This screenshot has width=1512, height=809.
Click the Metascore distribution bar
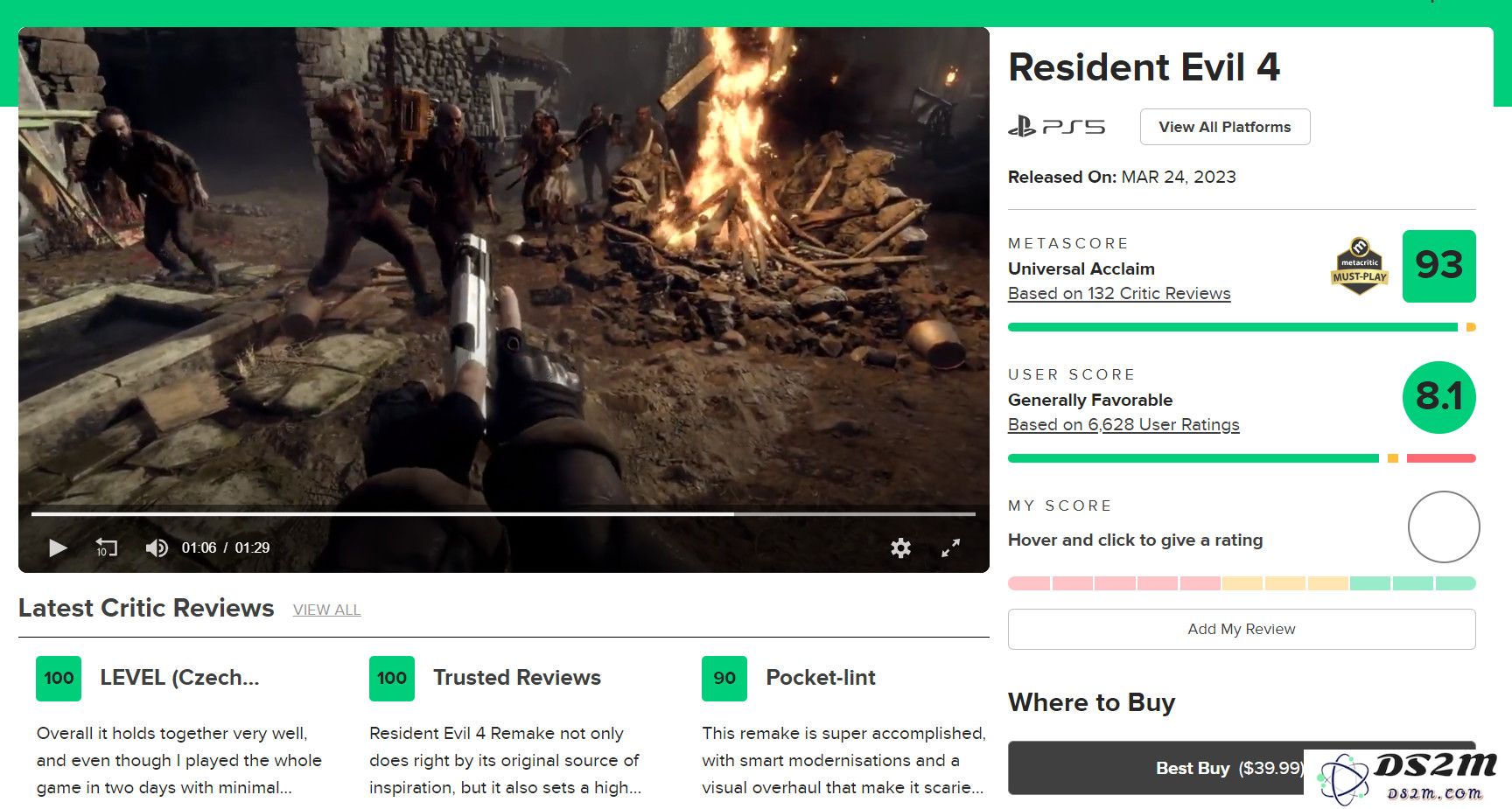[1242, 327]
